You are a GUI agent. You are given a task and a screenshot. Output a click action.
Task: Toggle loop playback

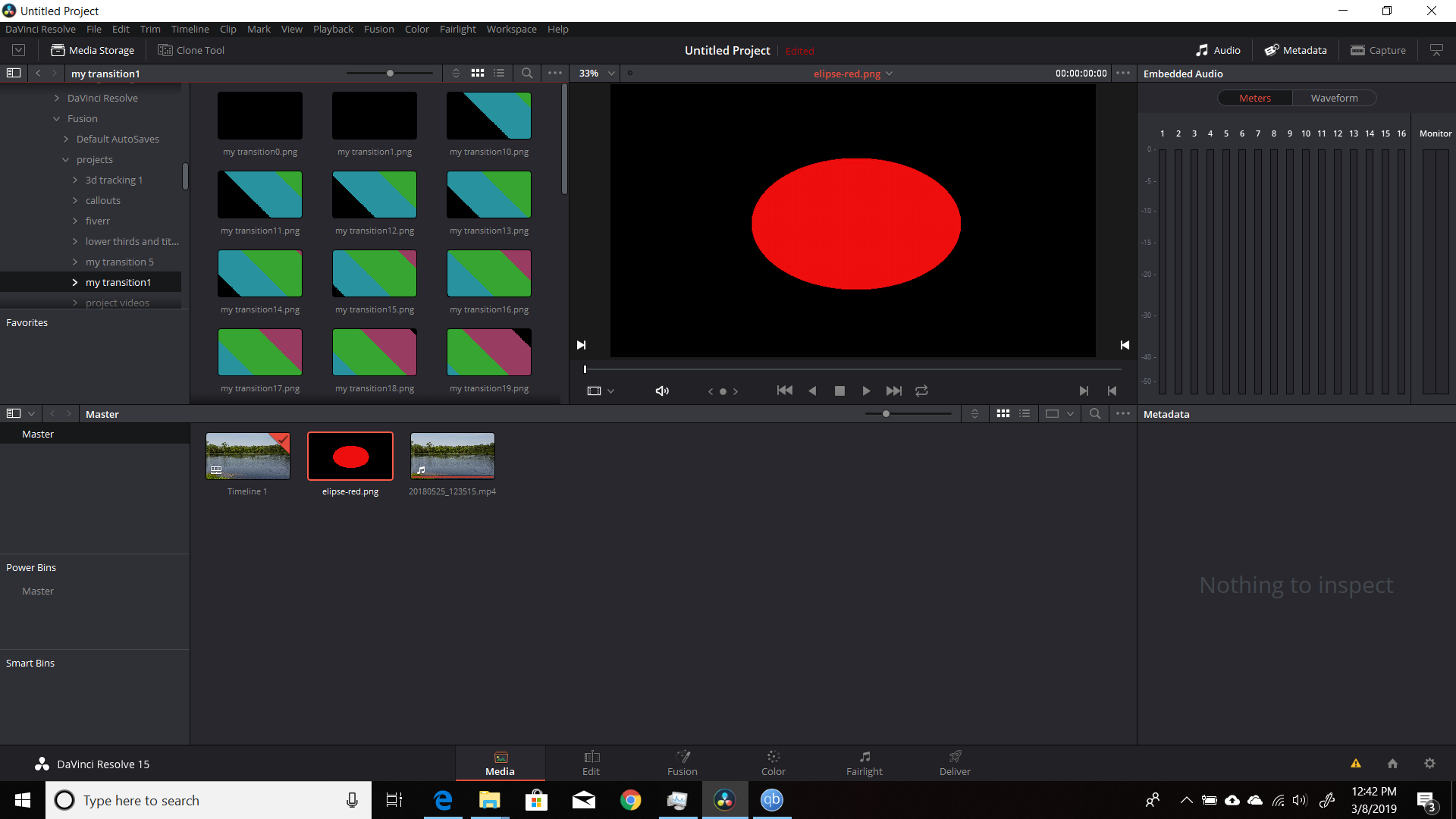coord(921,391)
